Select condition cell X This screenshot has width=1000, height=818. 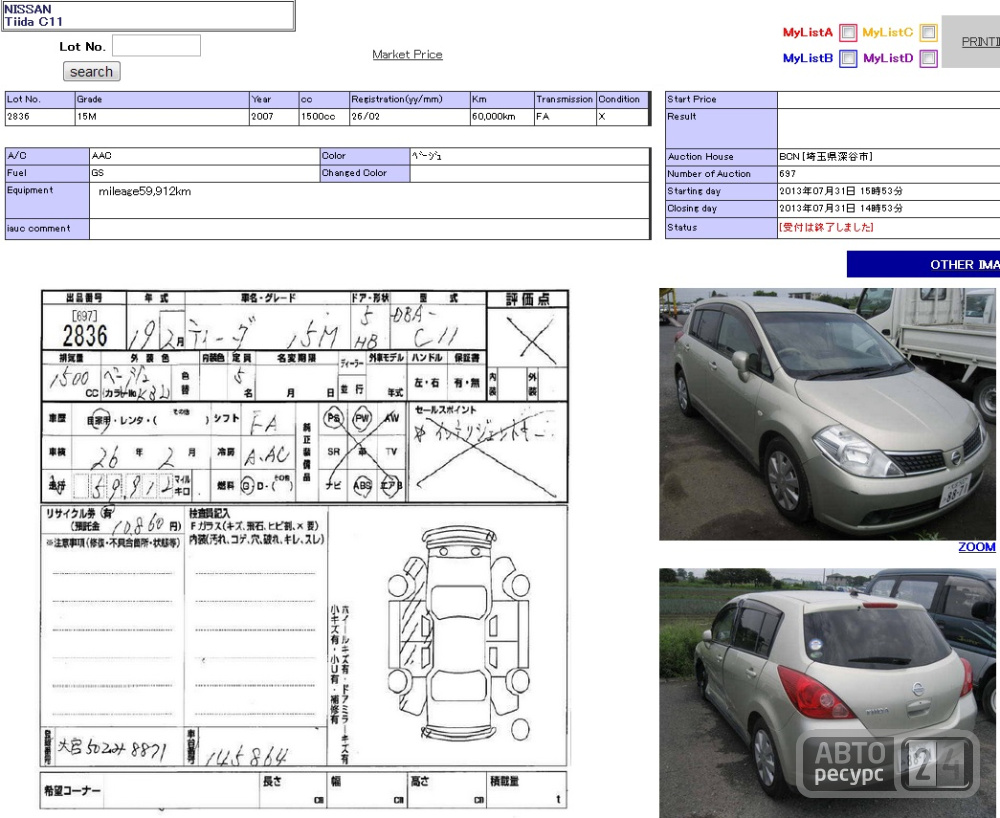(622, 117)
